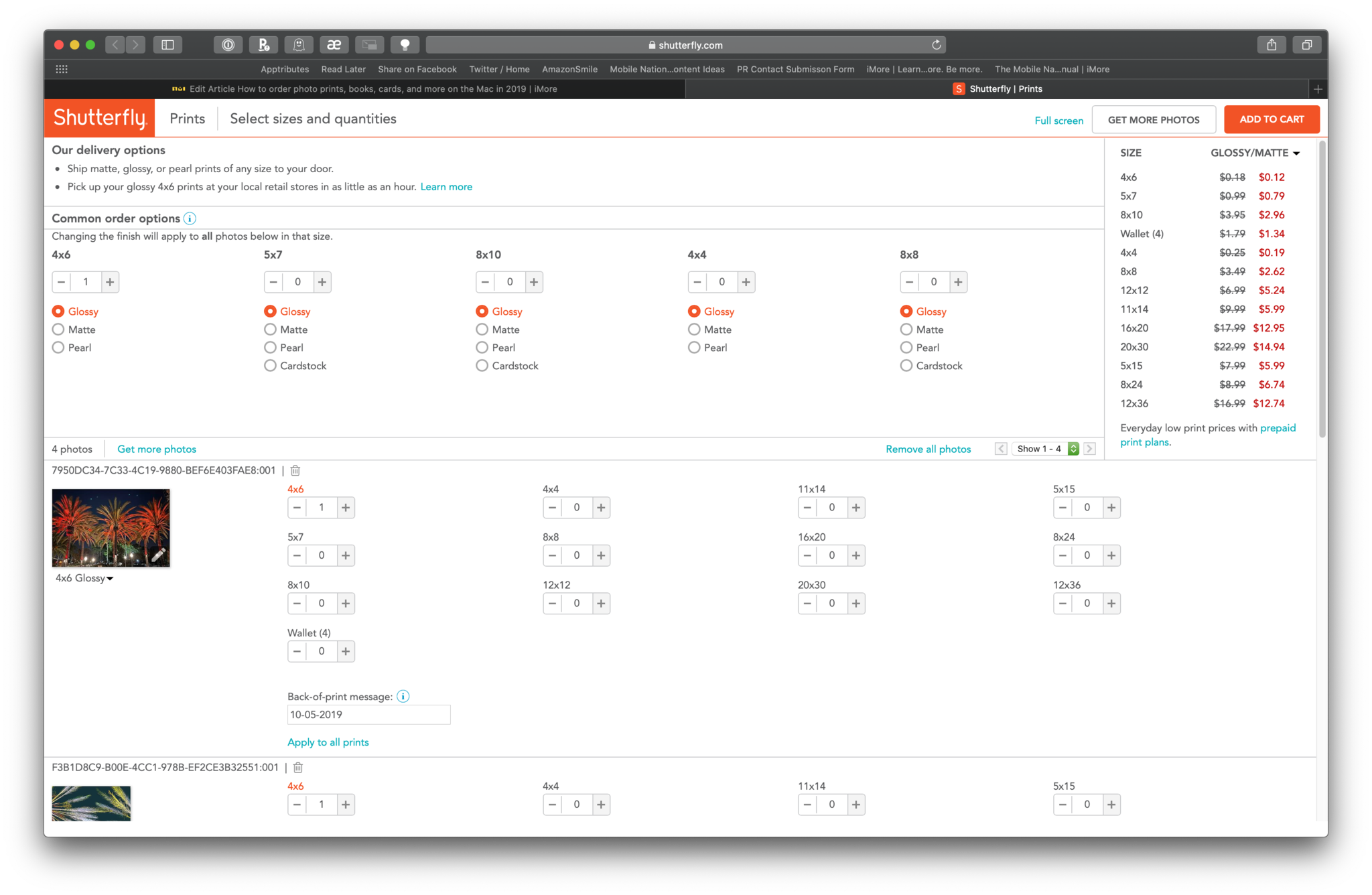Open Safari share sheet icon
This screenshot has width=1372, height=895.
(x=1271, y=45)
